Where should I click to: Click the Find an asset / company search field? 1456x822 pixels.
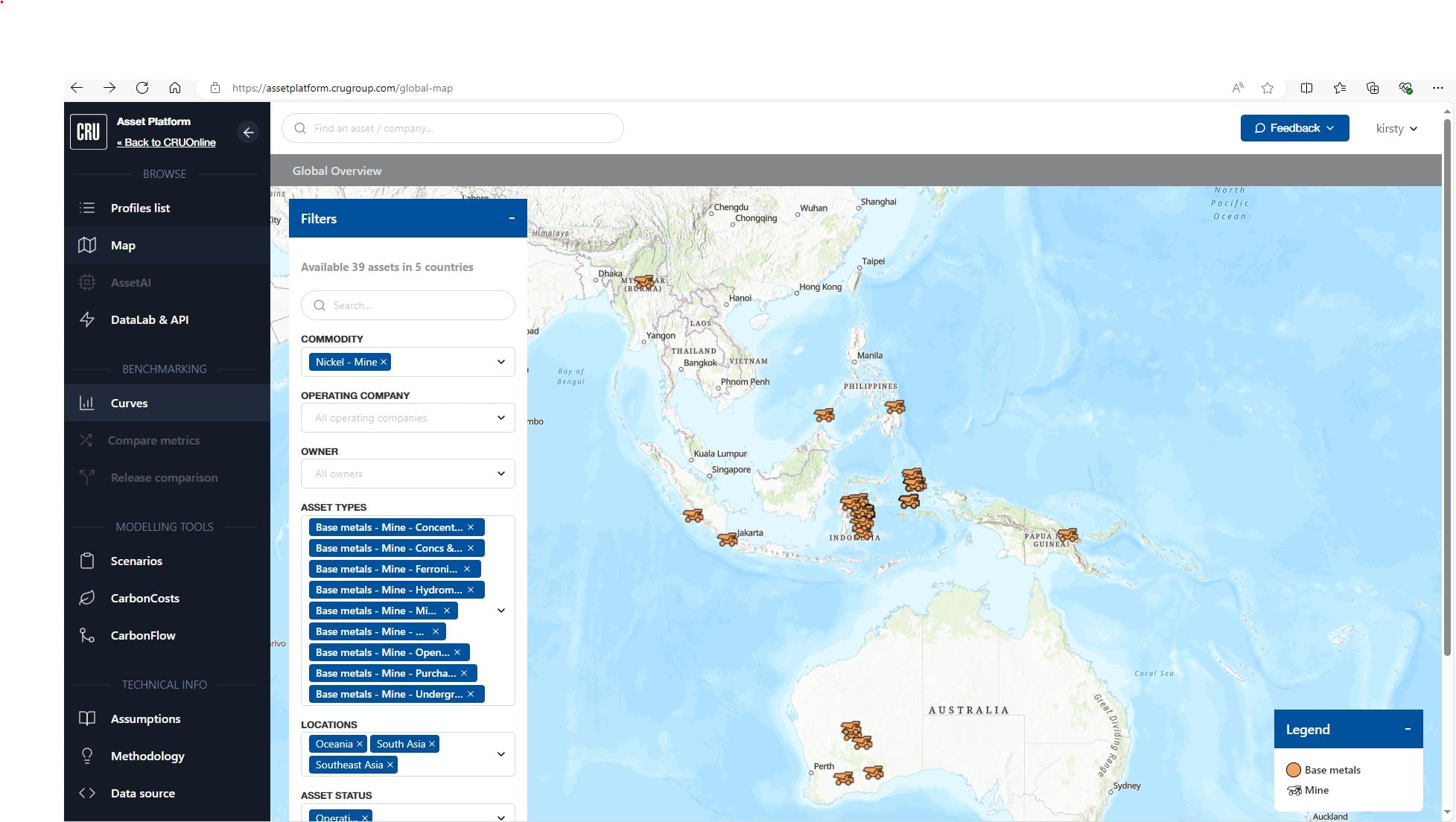[x=453, y=128]
